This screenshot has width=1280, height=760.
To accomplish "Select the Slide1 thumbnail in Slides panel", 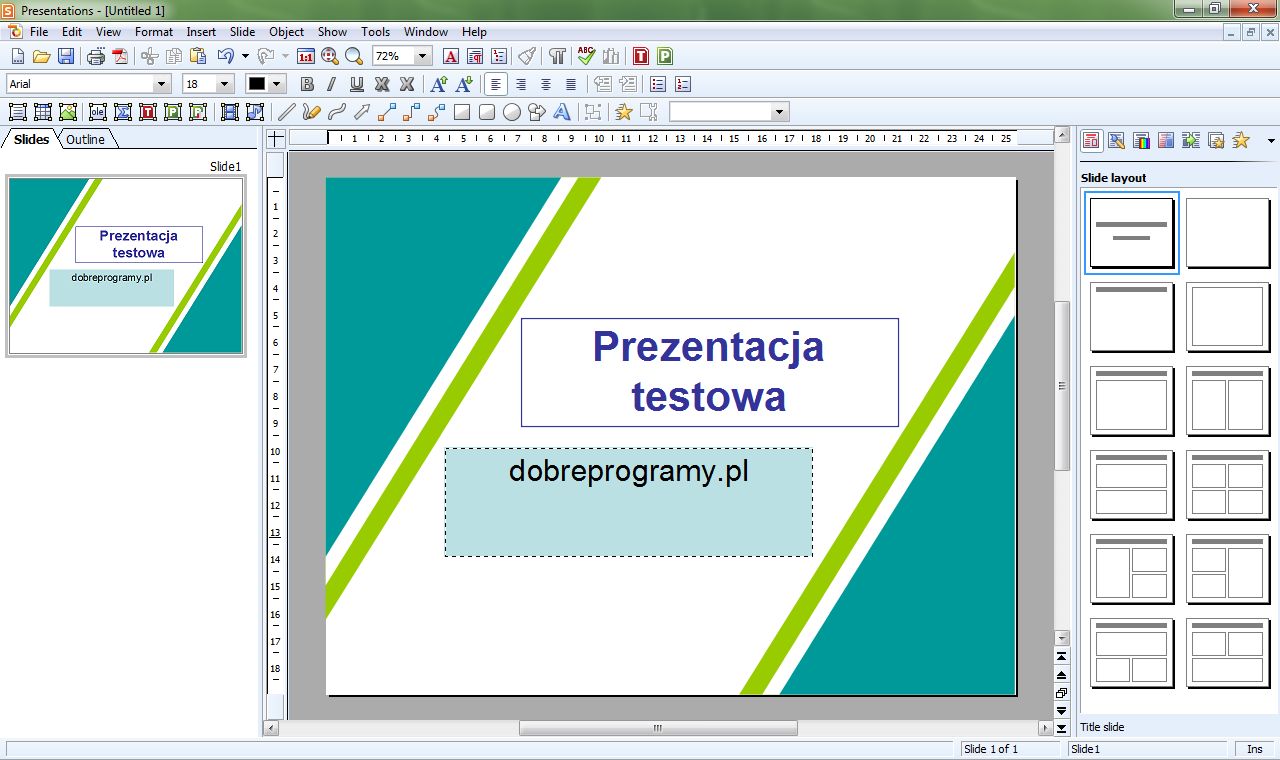I will [x=126, y=265].
